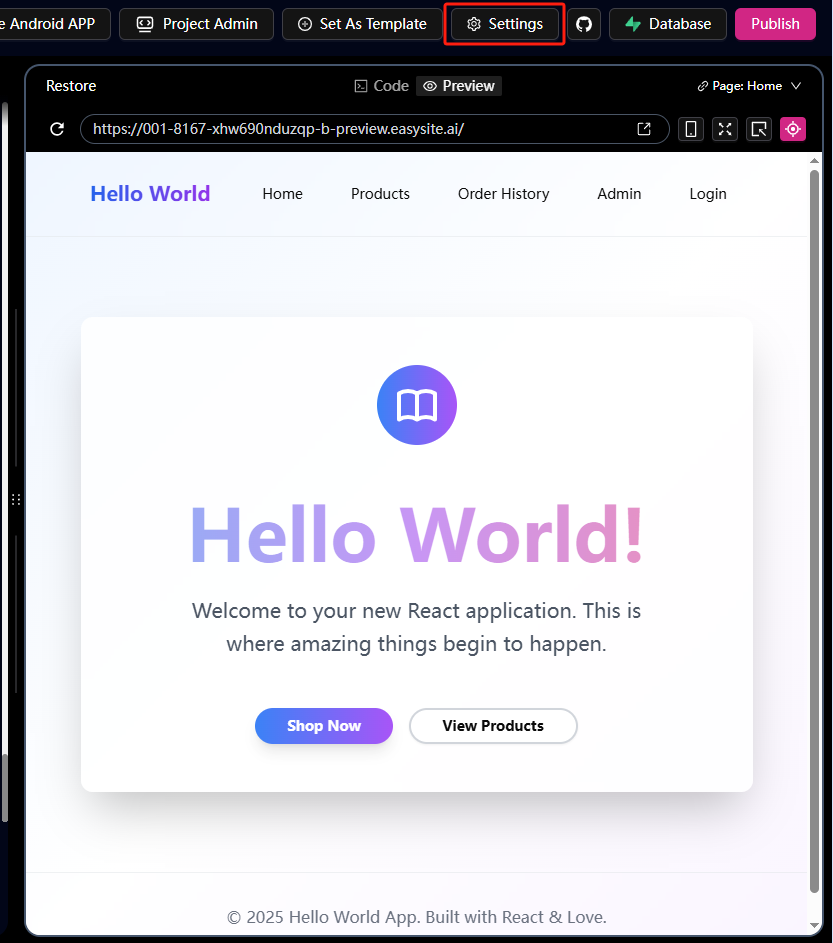Reload the preview with refresh icon
The width and height of the screenshot is (833, 943).
tap(57, 129)
